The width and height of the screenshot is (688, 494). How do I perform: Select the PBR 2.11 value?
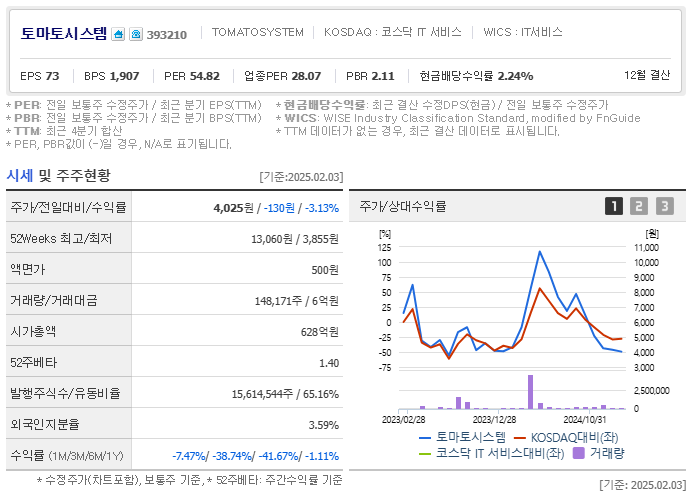pyautogui.click(x=370, y=76)
